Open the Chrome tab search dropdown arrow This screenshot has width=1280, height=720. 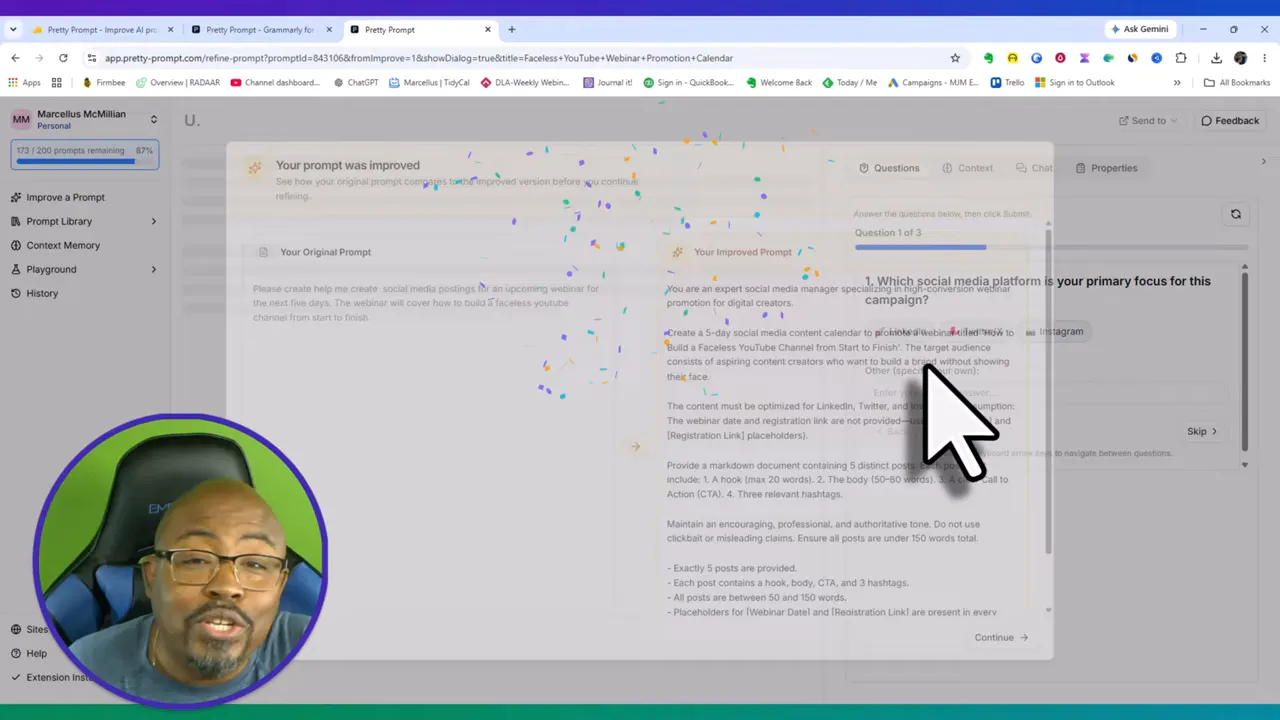click(x=13, y=30)
